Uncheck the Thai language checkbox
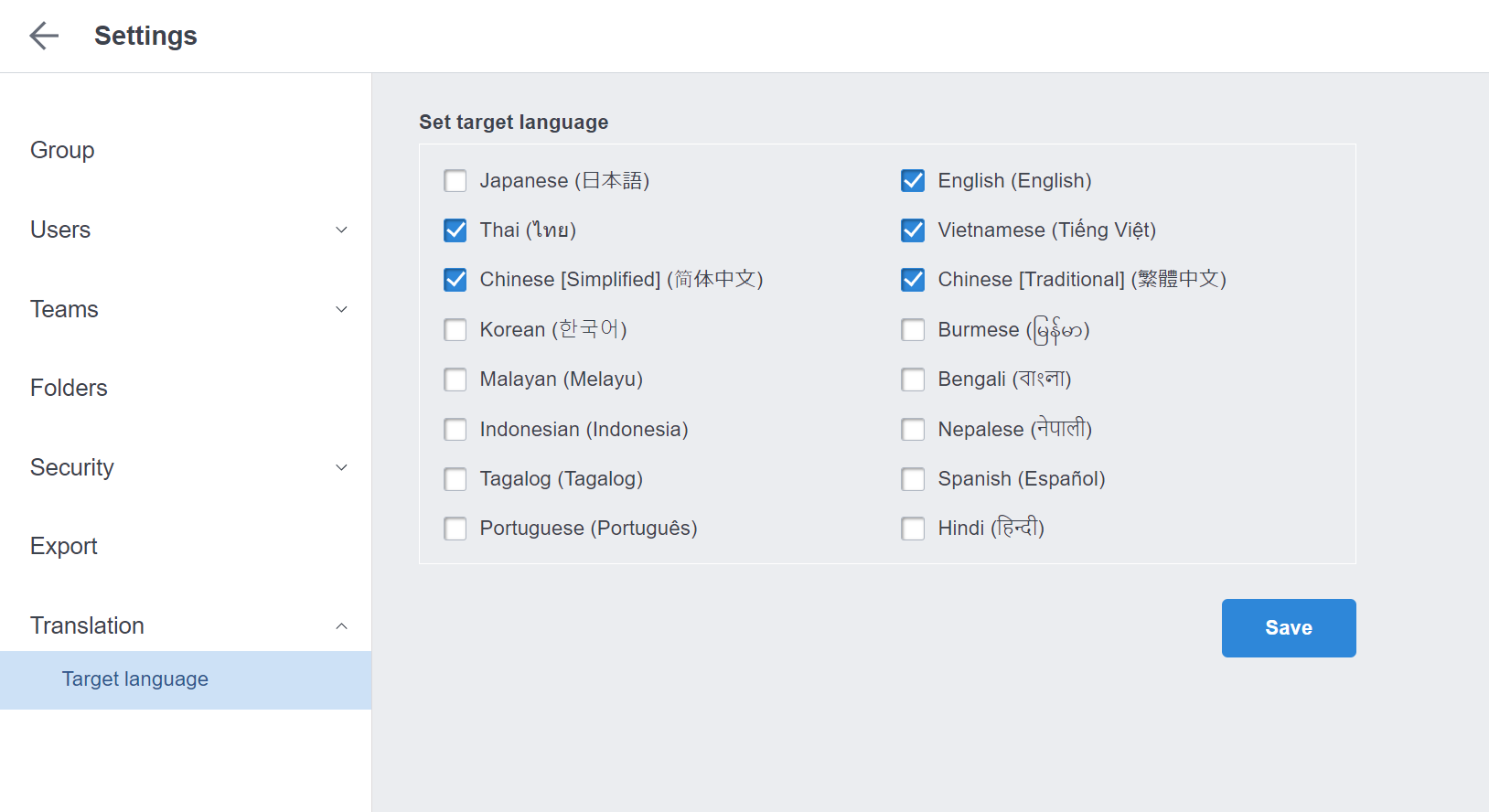1489x812 pixels. [x=455, y=230]
